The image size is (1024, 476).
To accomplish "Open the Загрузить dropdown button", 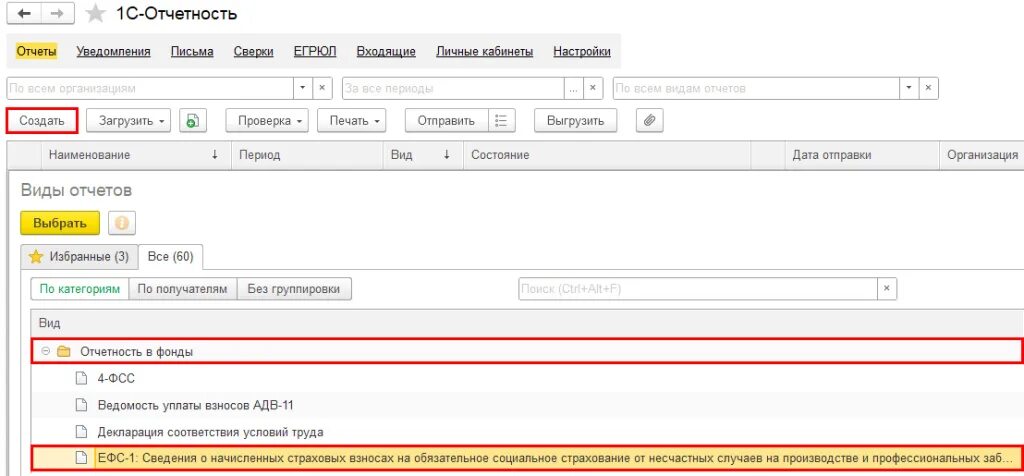I will click(128, 120).
